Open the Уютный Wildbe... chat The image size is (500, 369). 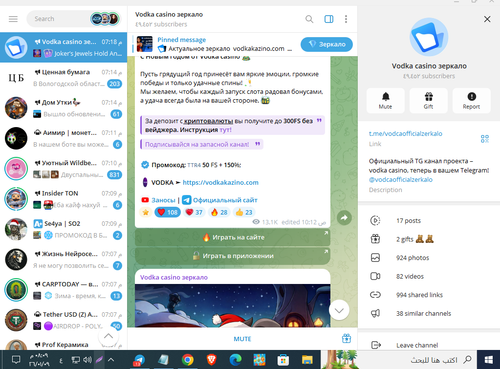[63, 169]
